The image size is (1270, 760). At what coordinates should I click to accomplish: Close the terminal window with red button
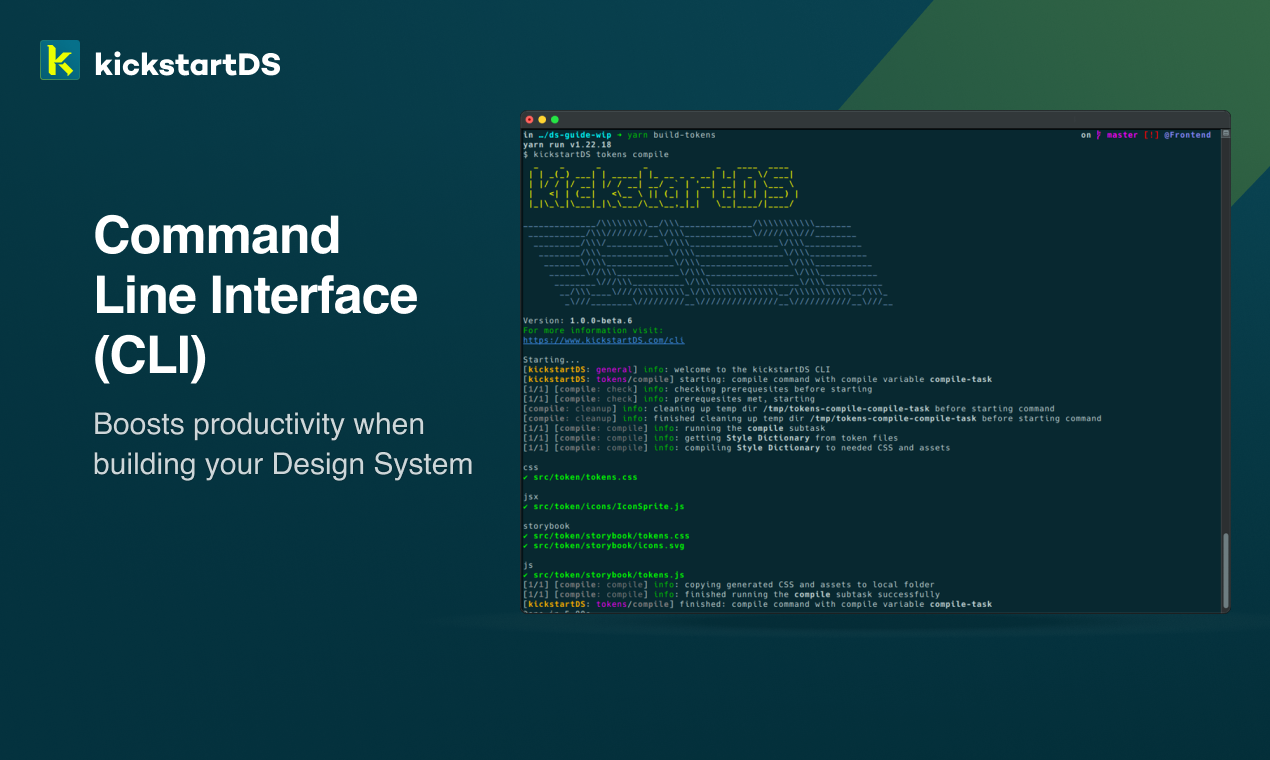coord(530,120)
